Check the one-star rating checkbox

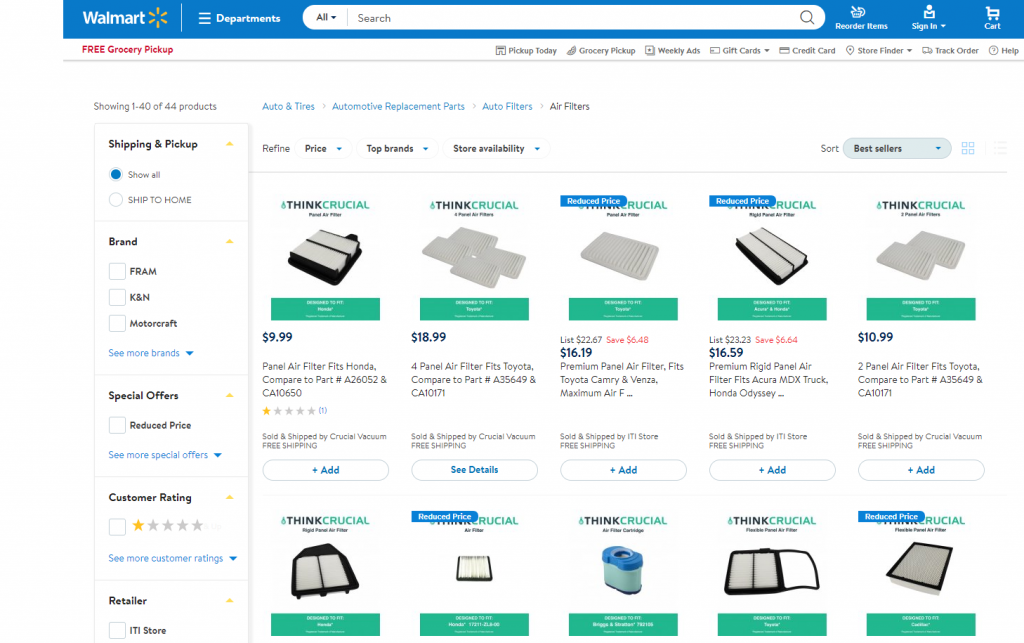coord(117,527)
